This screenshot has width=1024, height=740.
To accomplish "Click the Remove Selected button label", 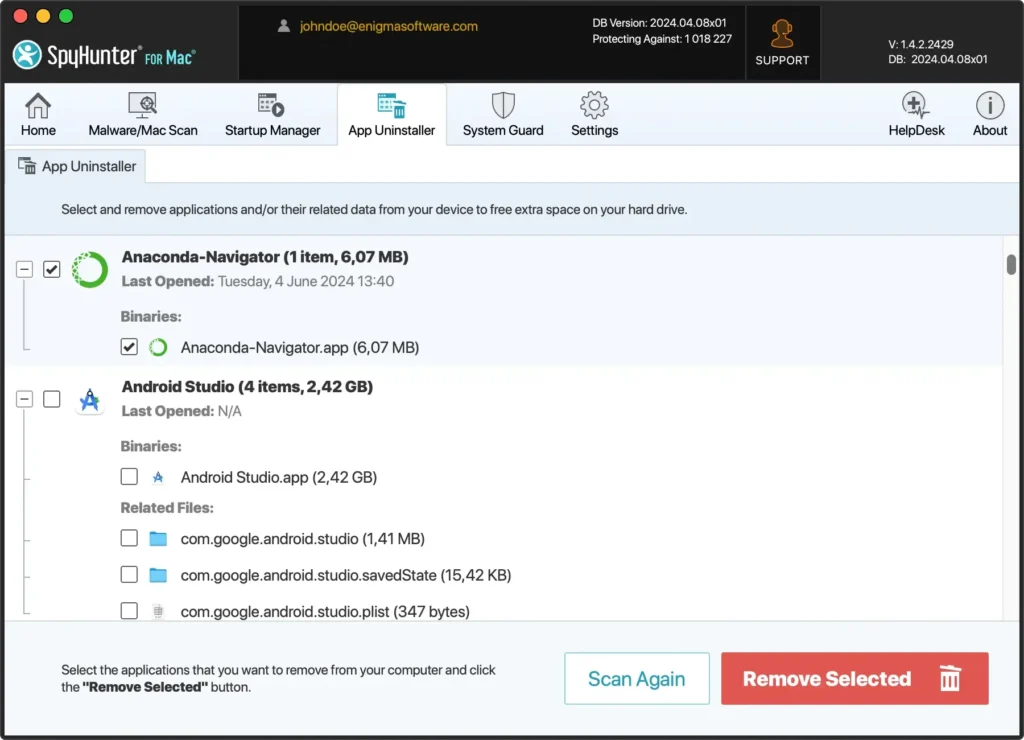I will pos(827,679).
